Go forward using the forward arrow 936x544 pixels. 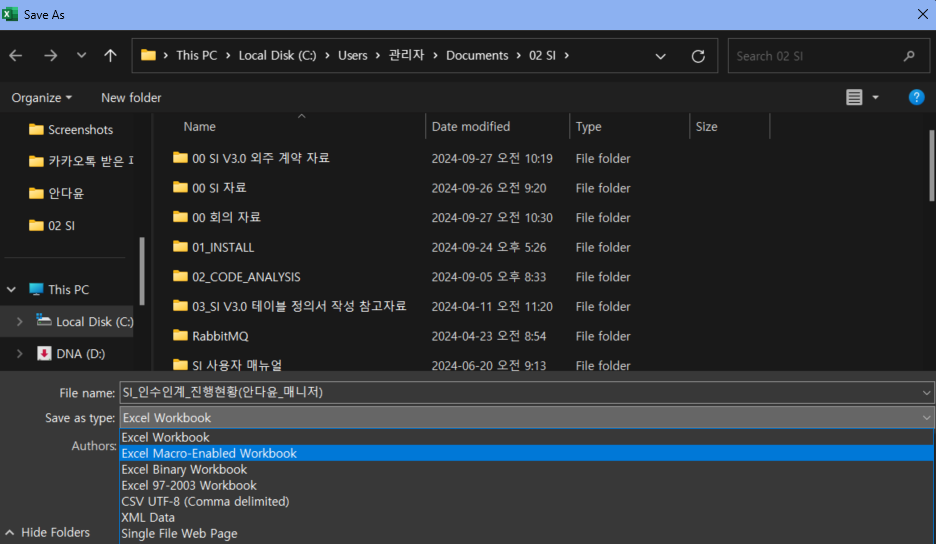coord(51,56)
